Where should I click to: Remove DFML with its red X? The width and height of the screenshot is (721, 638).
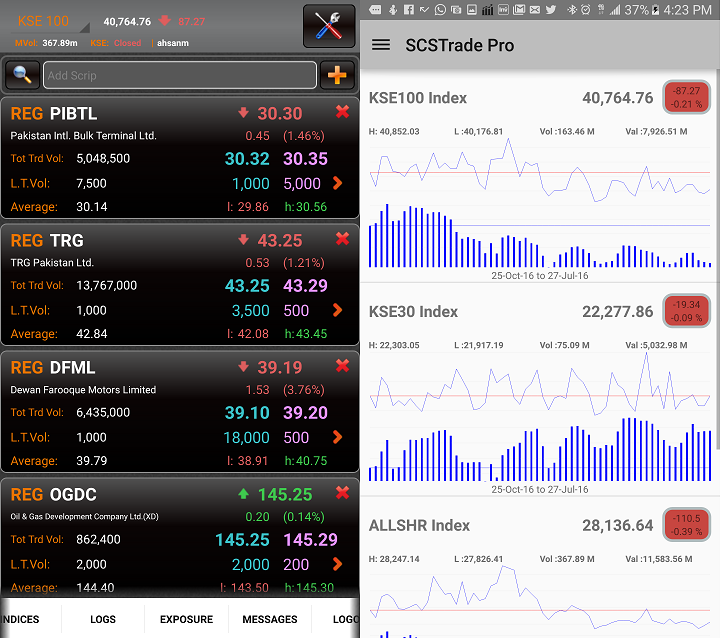(342, 366)
